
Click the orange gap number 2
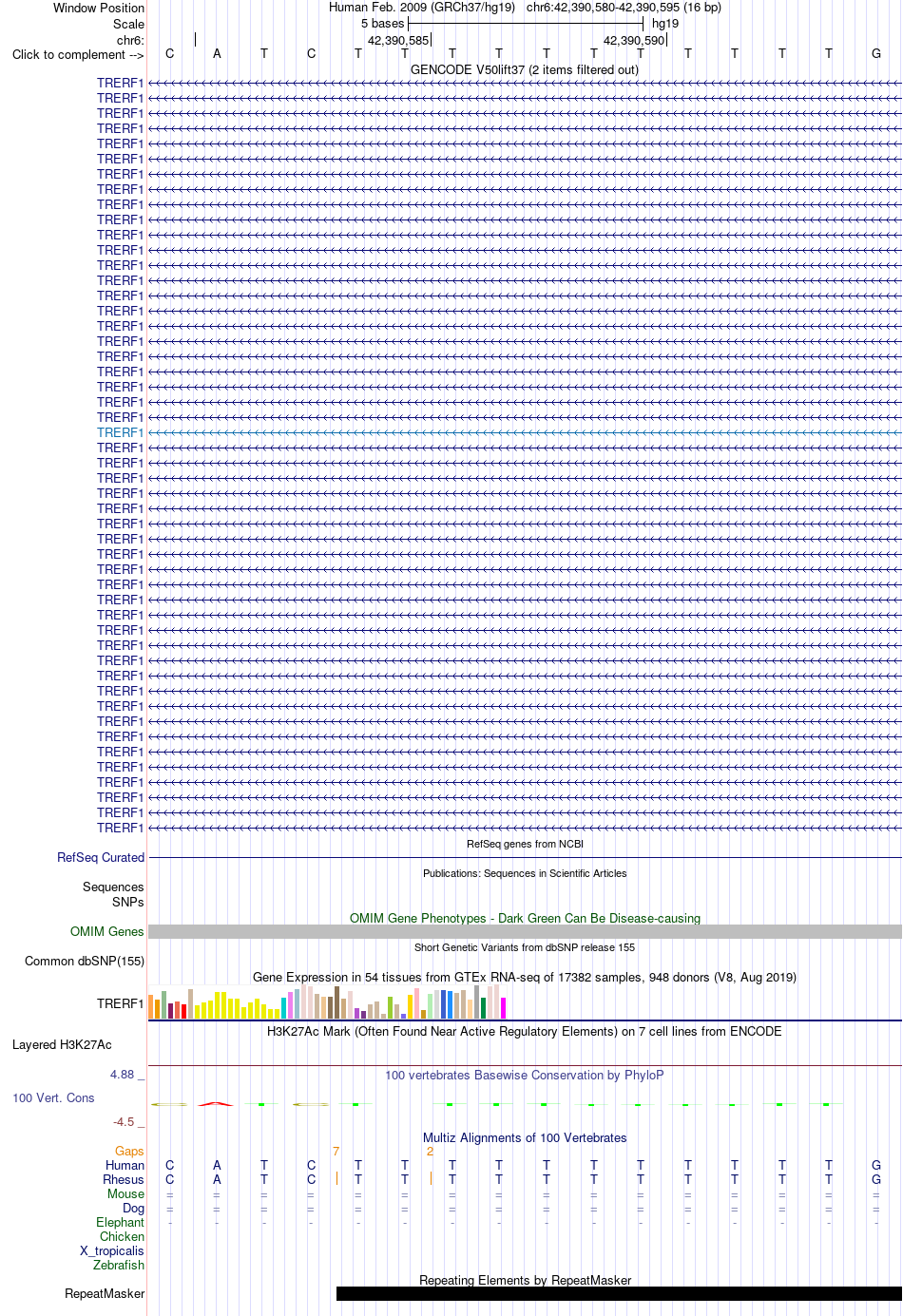pos(430,1151)
